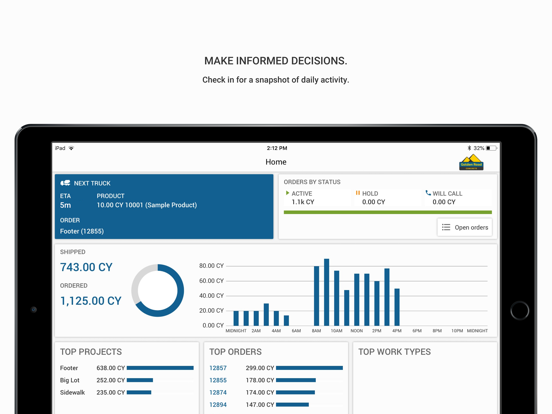Click the TOP PROJECTS heading
The height and width of the screenshot is (414, 552).
click(x=91, y=352)
